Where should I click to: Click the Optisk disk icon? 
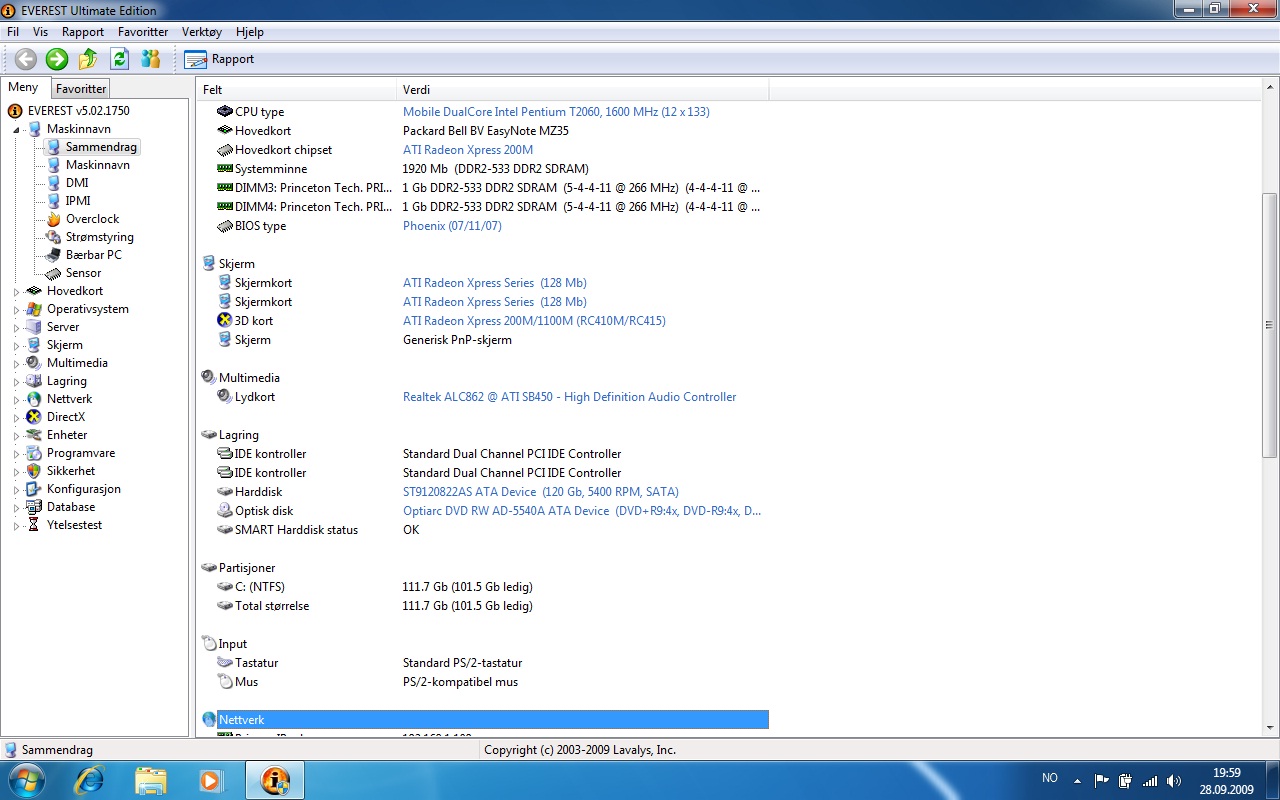[225, 511]
